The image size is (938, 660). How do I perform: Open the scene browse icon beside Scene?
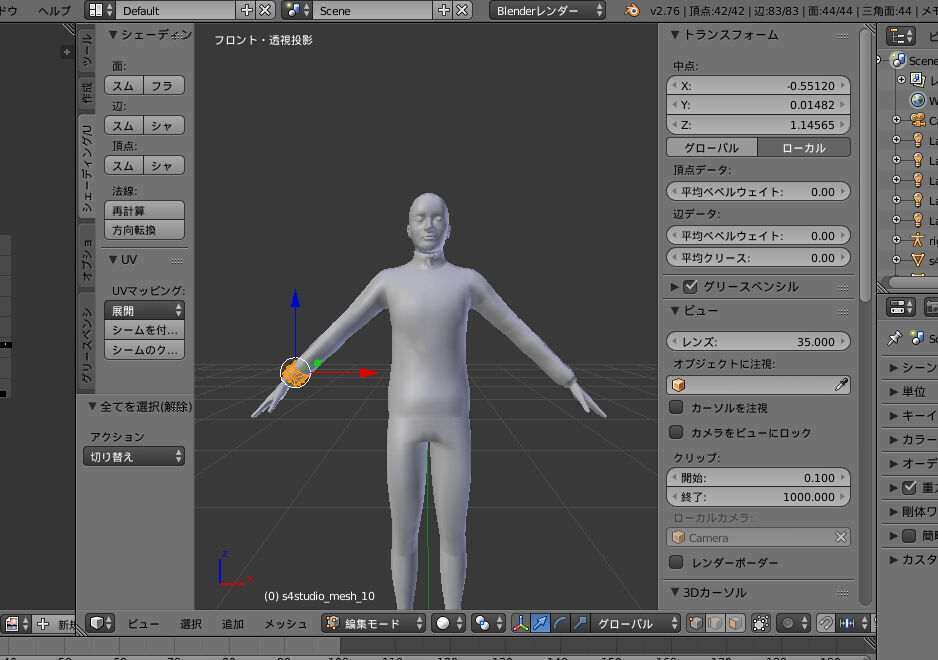pos(297,10)
